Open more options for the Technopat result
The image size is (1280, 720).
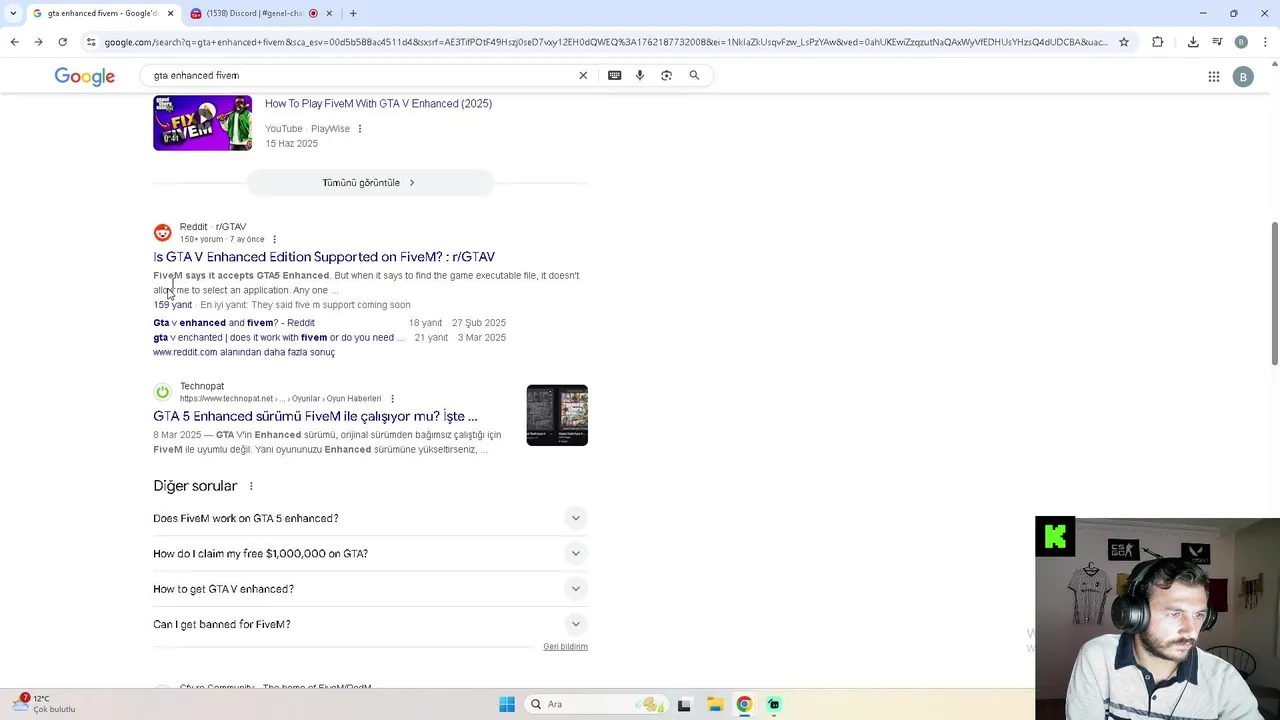[x=392, y=399]
